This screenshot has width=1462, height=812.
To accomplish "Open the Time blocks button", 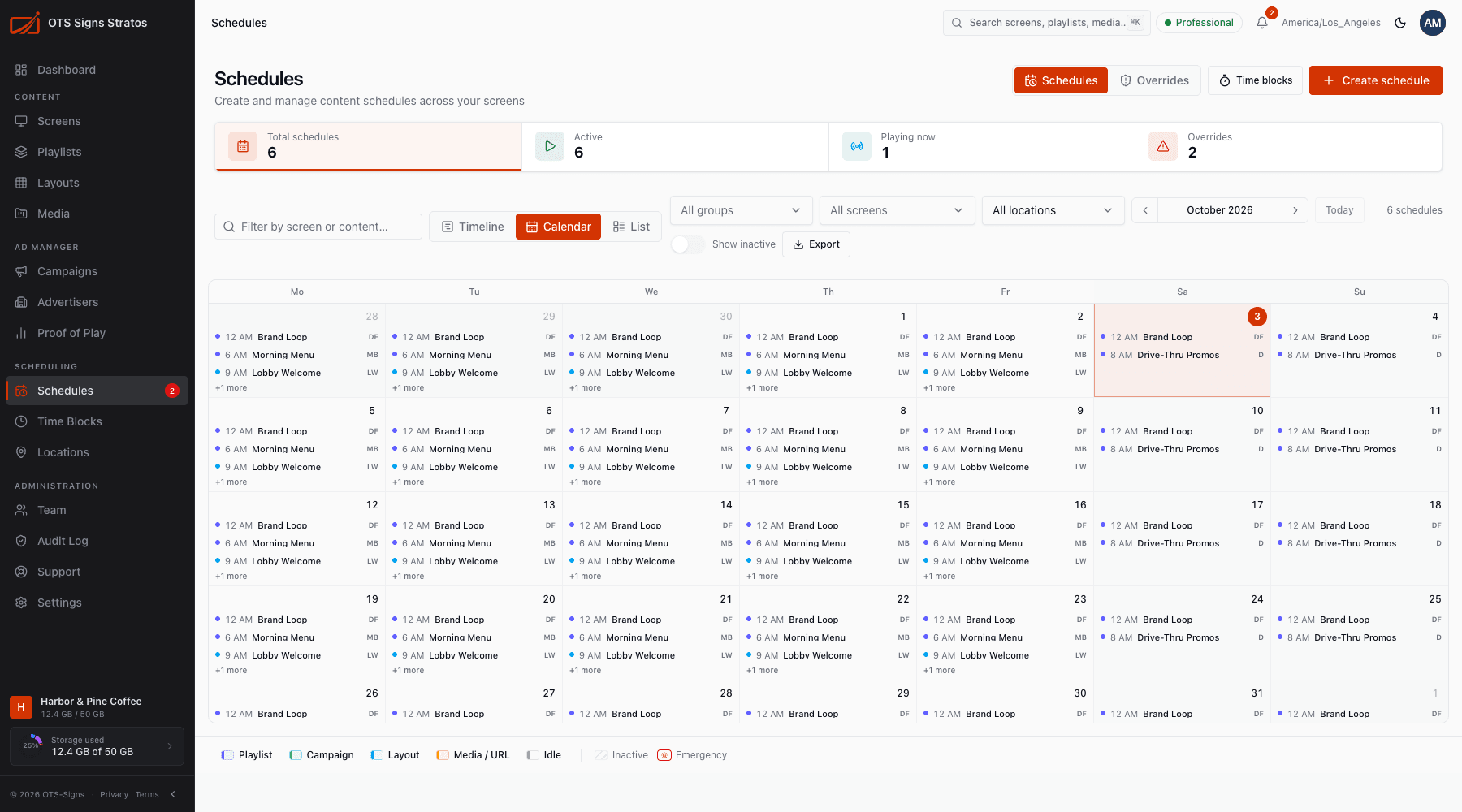I will (1256, 80).
